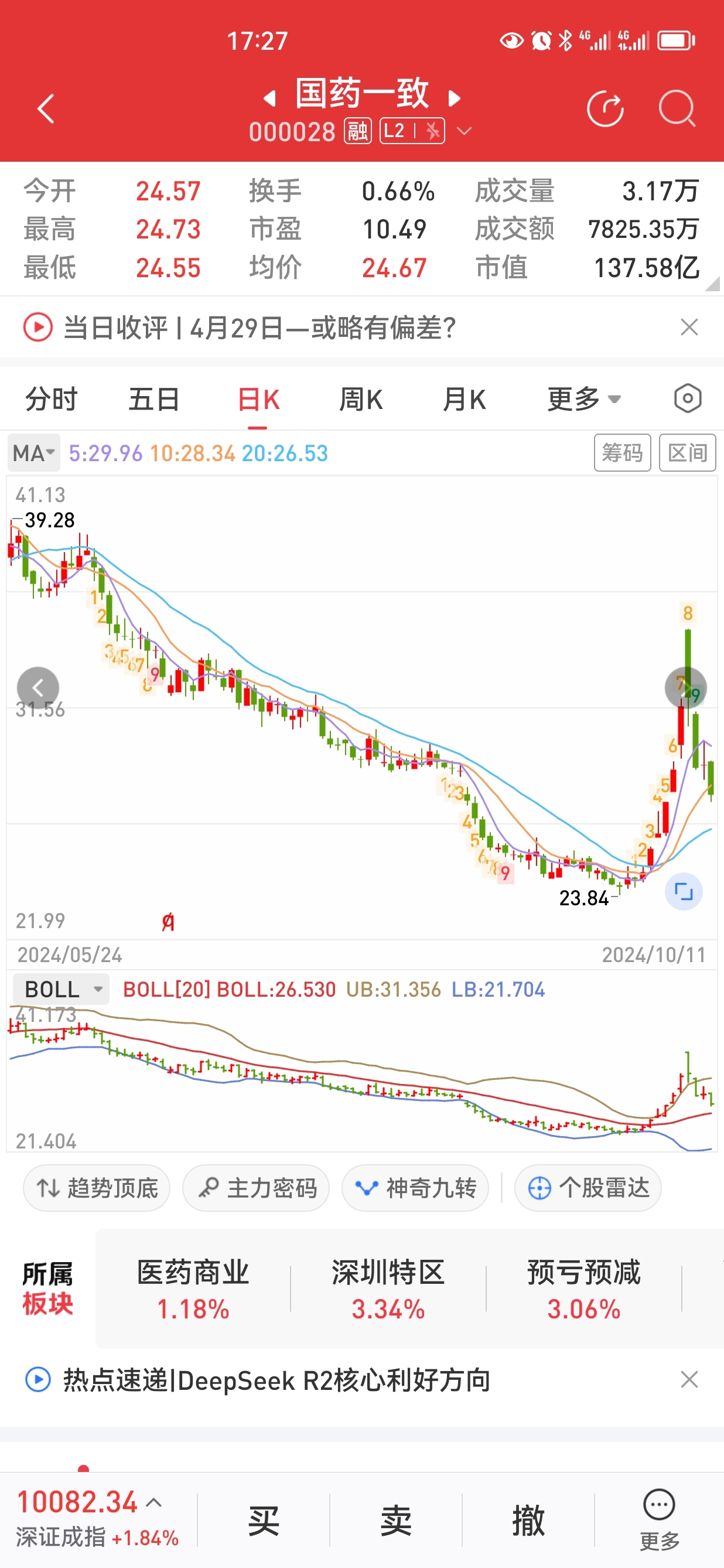Tap the 买 buy button
Image resolution: width=724 pixels, height=1568 pixels.
point(264,1520)
